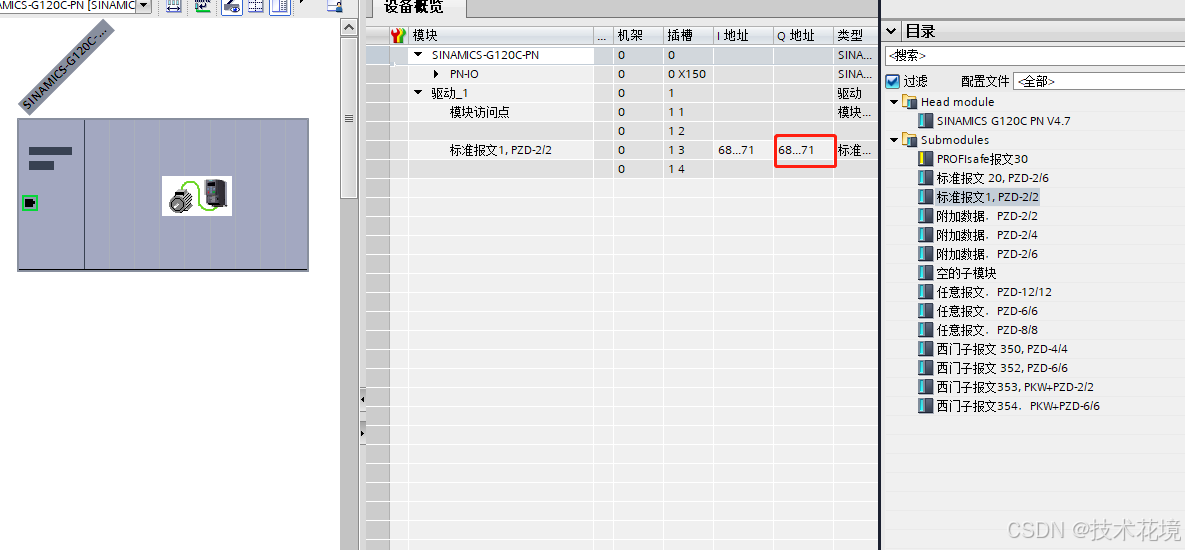Click the show address labels toolbar icon

pos(202,7)
